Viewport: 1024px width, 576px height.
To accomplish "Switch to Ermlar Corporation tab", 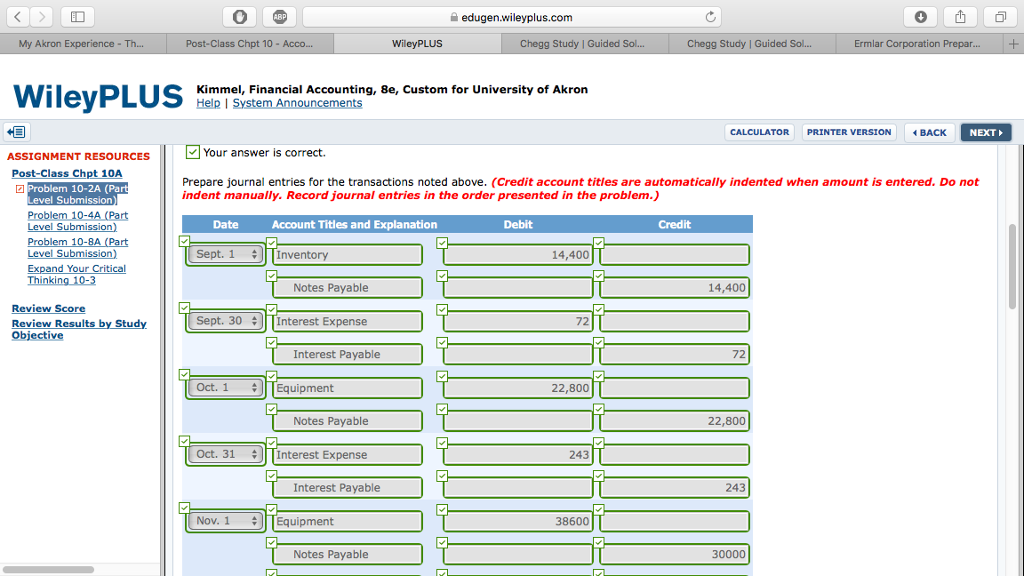I will (919, 44).
